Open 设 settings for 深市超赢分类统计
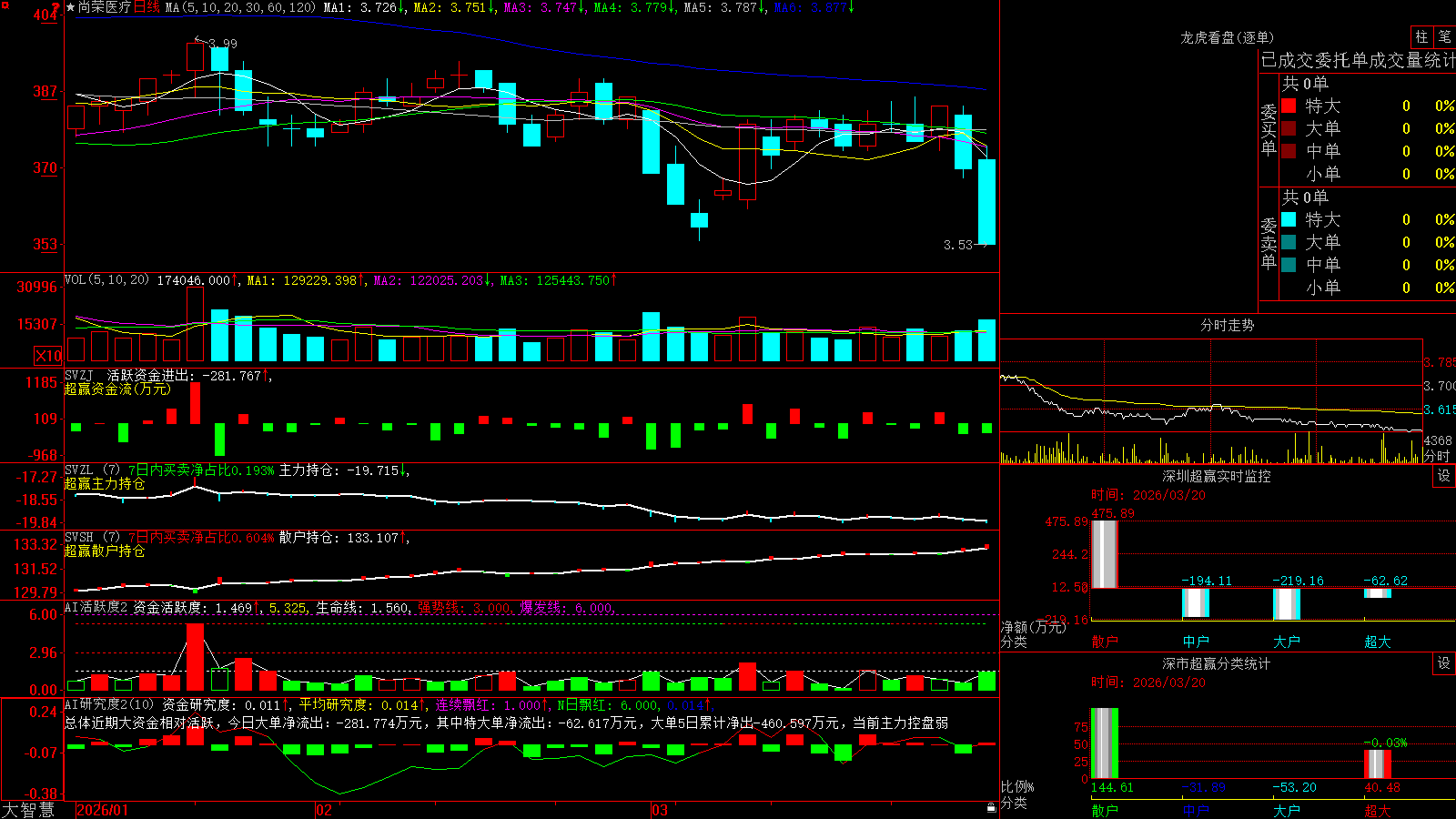 tap(1444, 663)
